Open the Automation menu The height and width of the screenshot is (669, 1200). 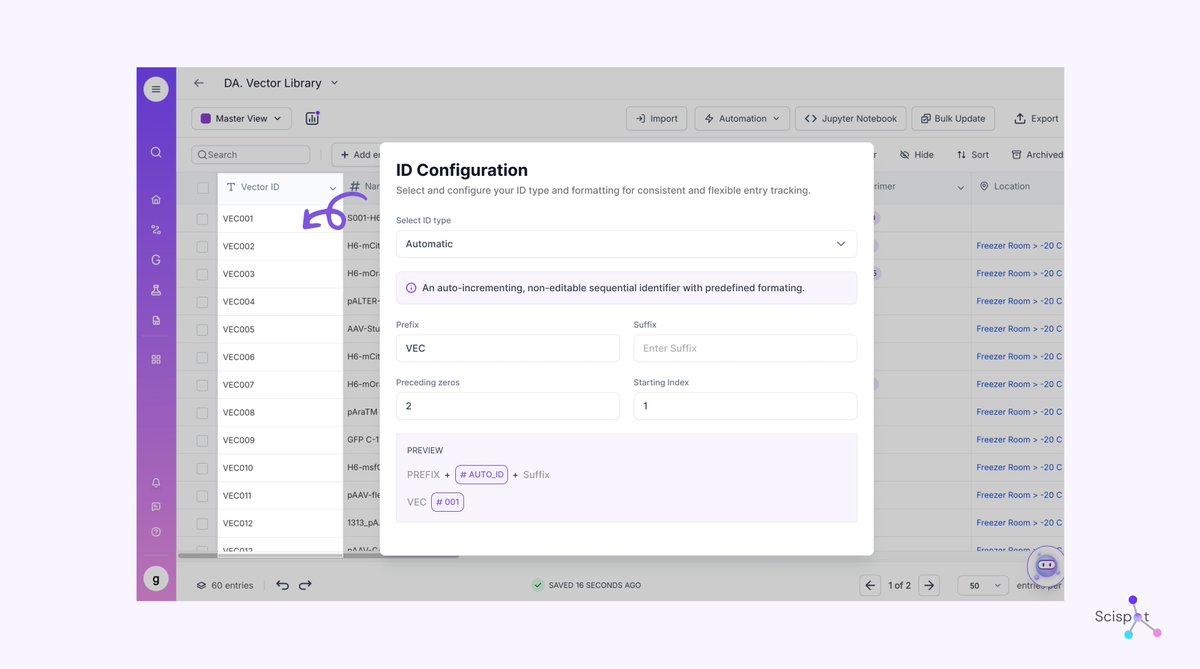coord(741,118)
